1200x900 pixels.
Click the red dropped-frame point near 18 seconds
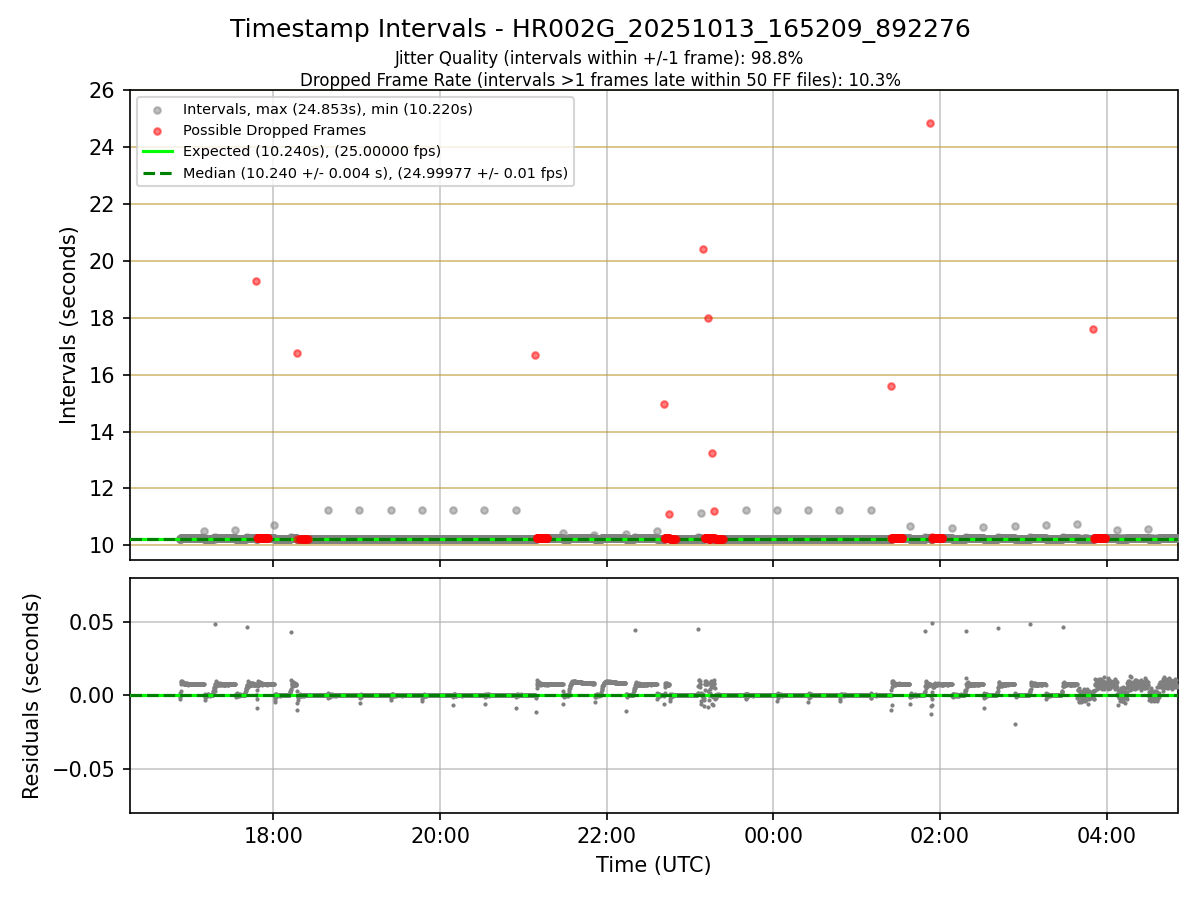[708, 318]
